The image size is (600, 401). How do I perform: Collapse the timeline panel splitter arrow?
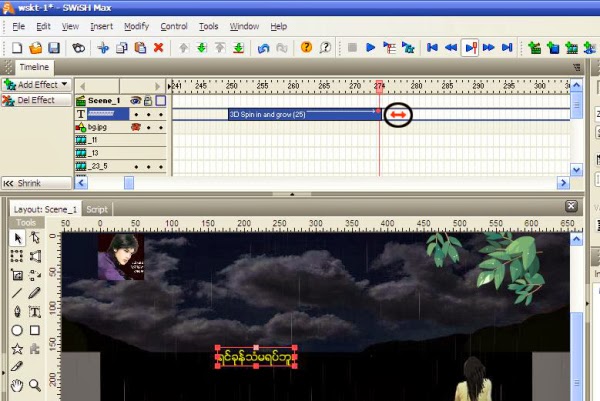pos(292,194)
